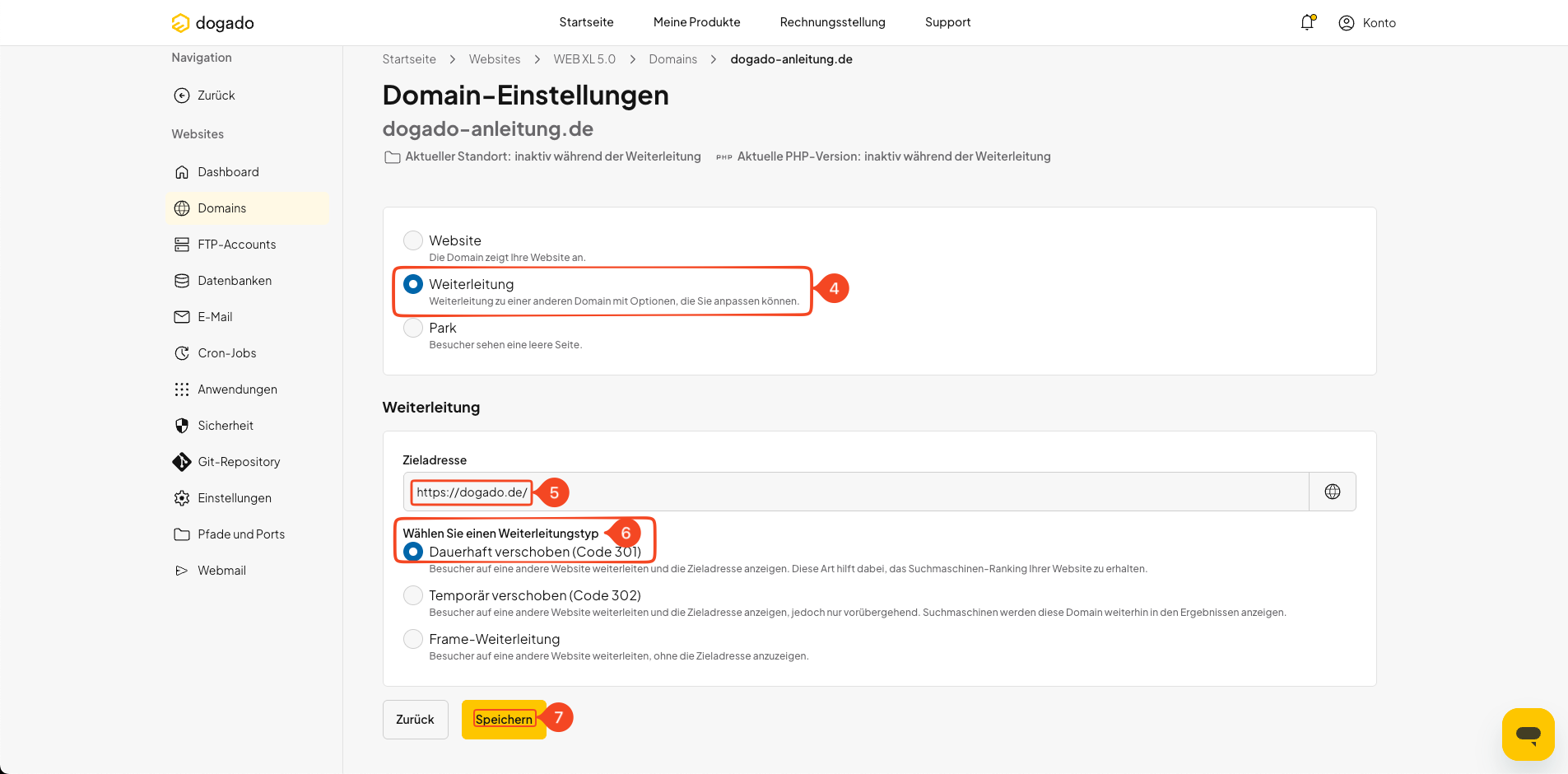Open Rechnungsstellung in top navigation
The height and width of the screenshot is (774, 1568).
[833, 22]
